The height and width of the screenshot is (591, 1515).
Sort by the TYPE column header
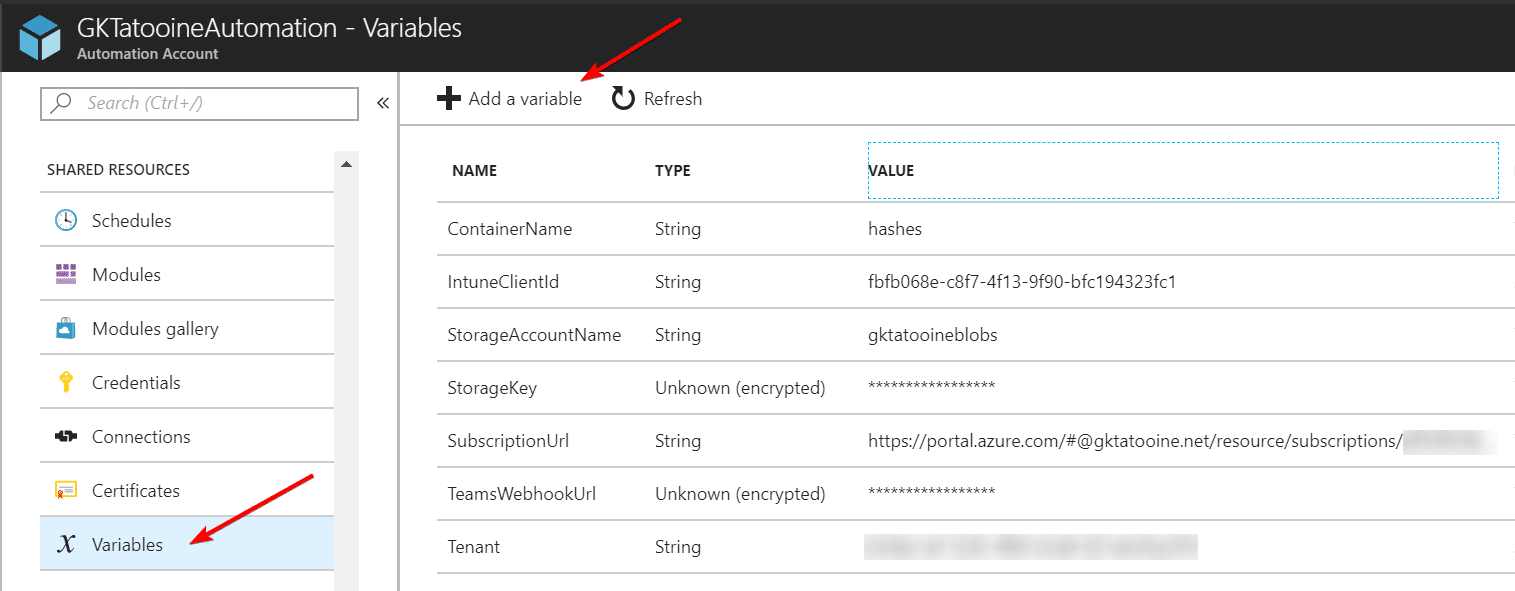click(x=672, y=171)
